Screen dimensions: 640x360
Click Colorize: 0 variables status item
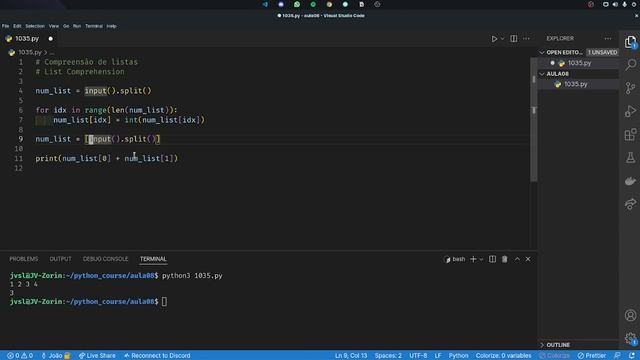503,356
